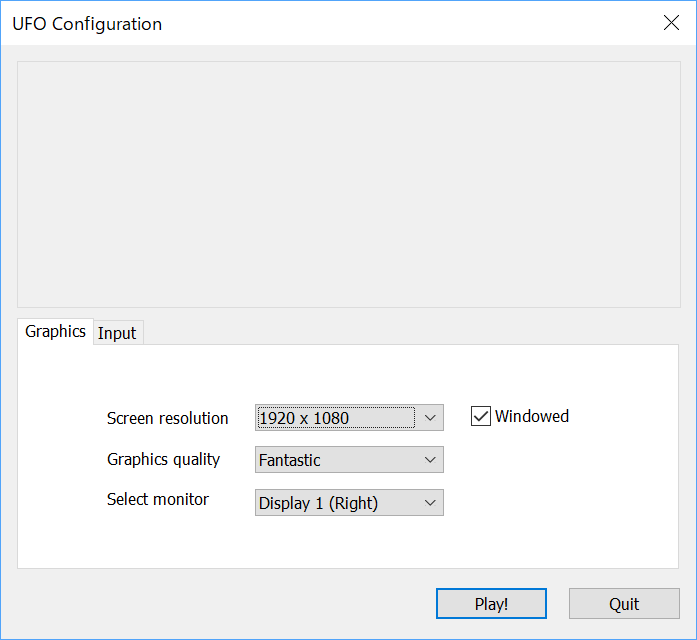Open the Screen resolution dropdown

pos(348,417)
